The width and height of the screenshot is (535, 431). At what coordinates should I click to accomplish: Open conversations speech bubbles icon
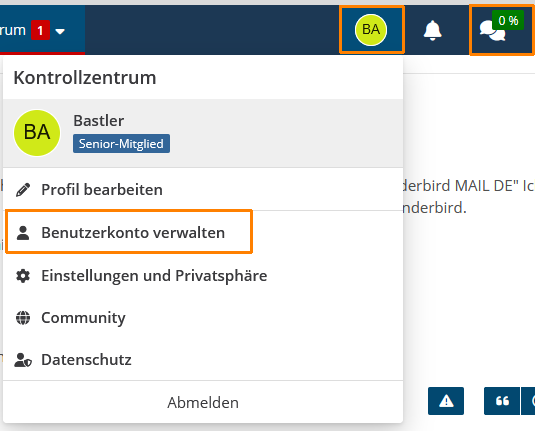[492, 31]
